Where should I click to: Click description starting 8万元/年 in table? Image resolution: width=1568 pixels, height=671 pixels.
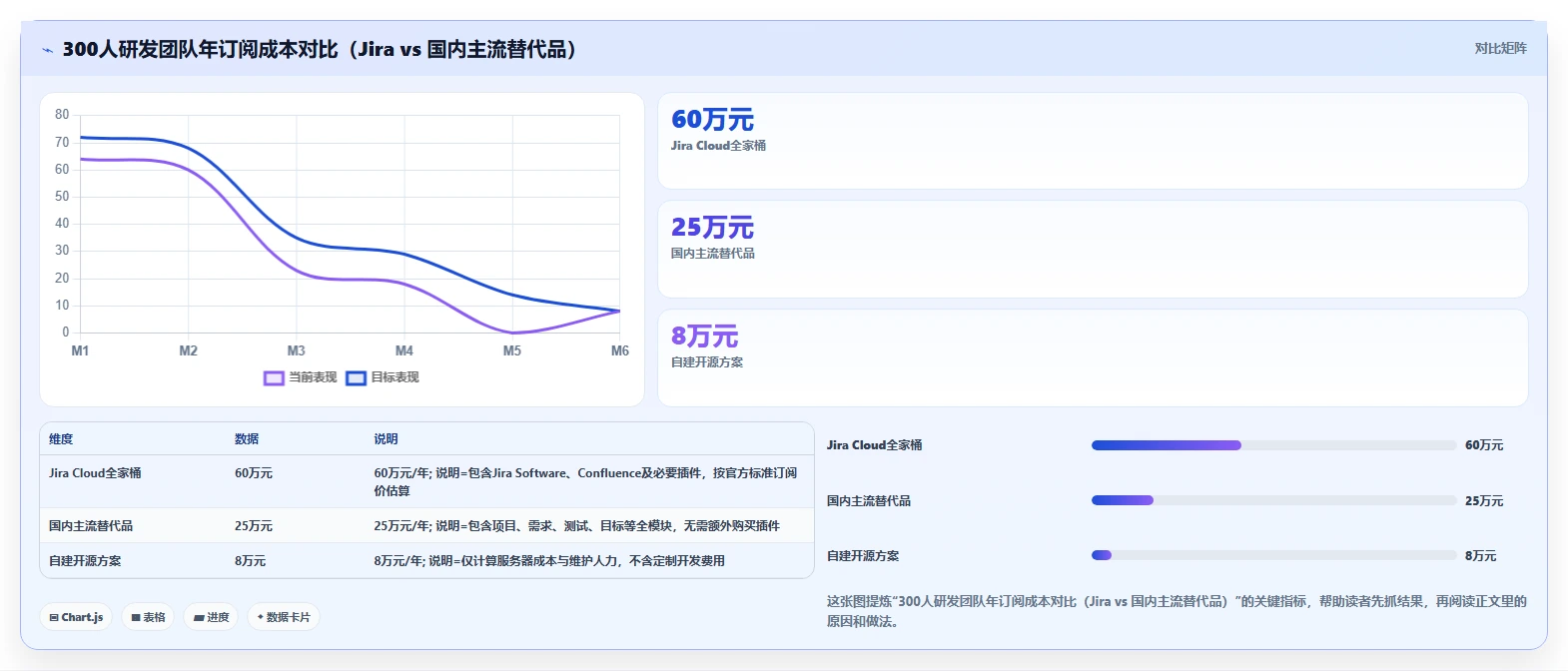pyautogui.click(x=549, y=561)
